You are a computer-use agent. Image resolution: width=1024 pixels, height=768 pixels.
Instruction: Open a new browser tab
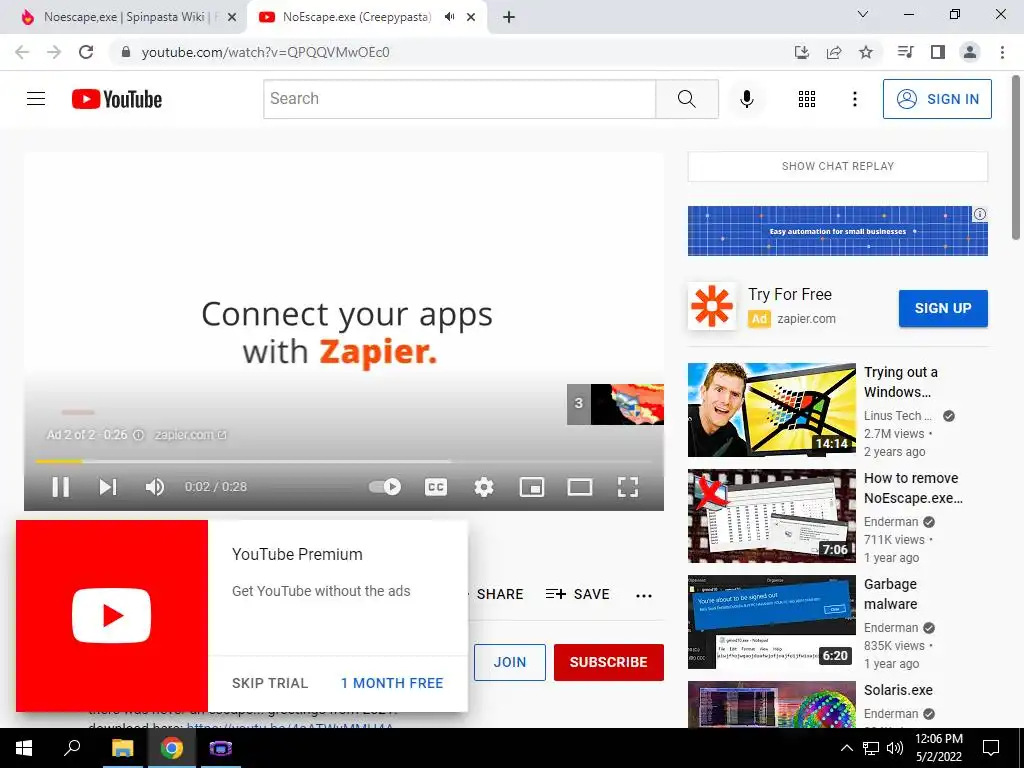click(509, 17)
